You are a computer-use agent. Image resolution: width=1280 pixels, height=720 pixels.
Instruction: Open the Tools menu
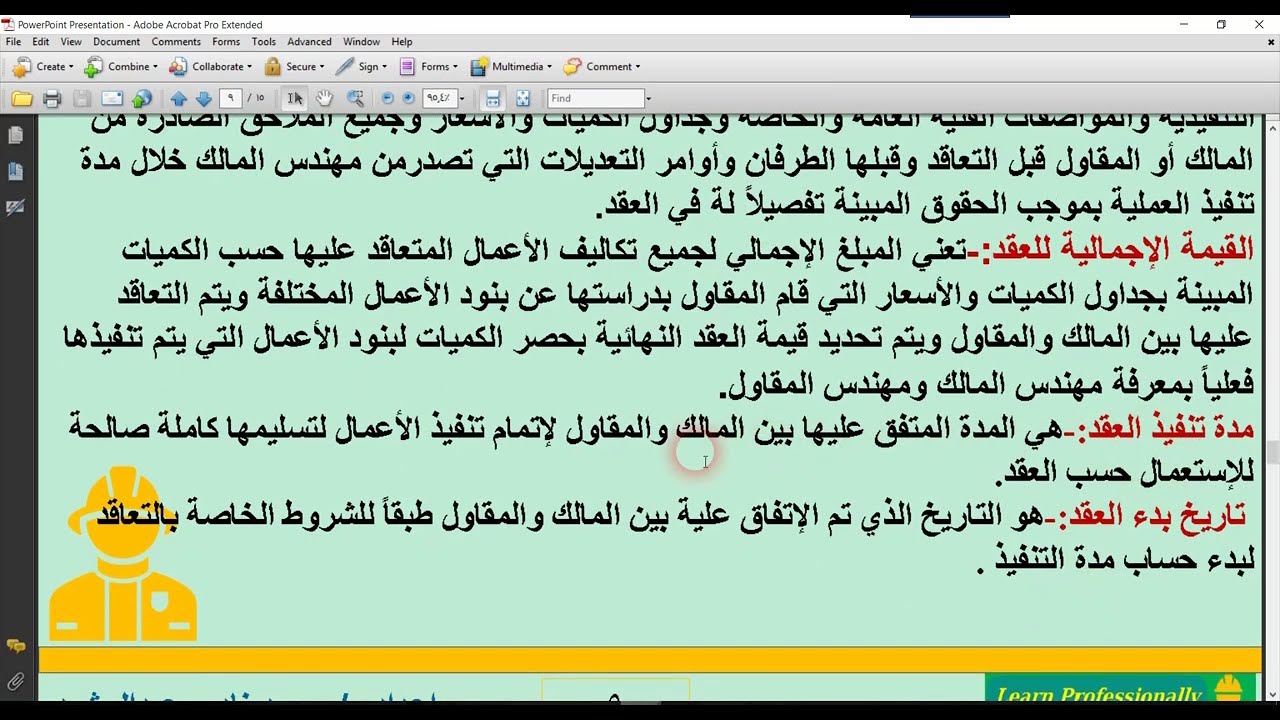[264, 42]
